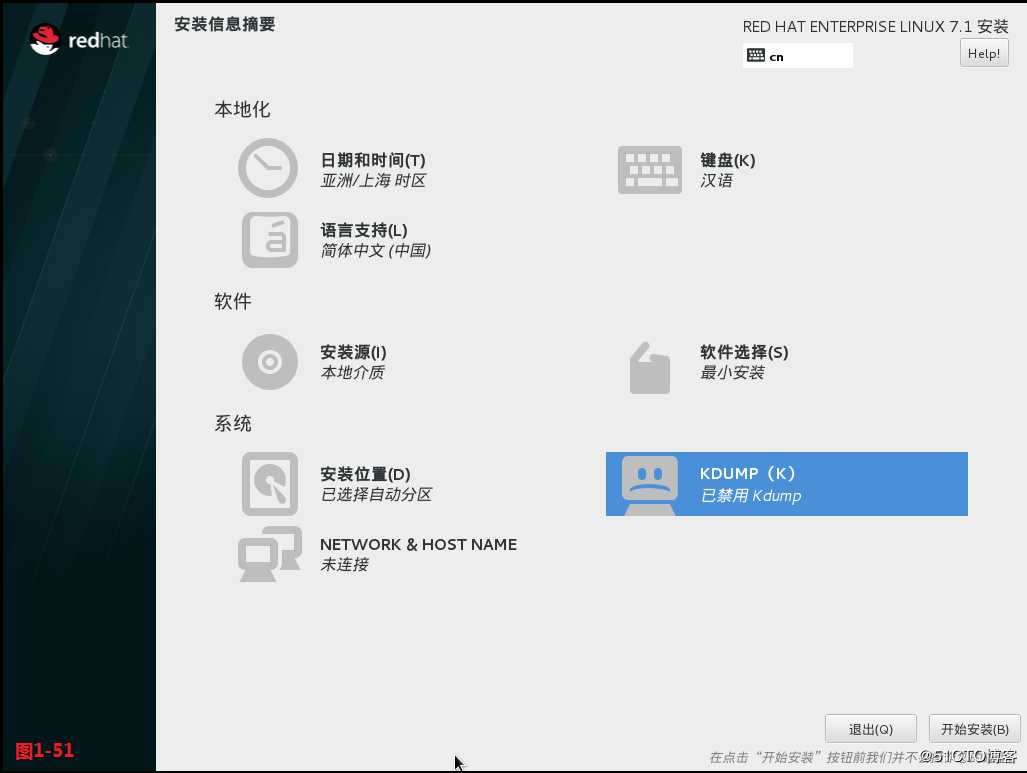Open 日期和时间(T) settings
The height and width of the screenshot is (773, 1027).
point(373,160)
